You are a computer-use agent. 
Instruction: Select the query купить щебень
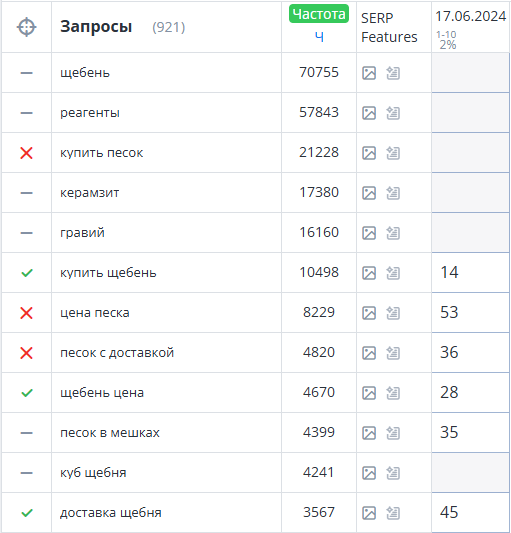click(x=108, y=273)
